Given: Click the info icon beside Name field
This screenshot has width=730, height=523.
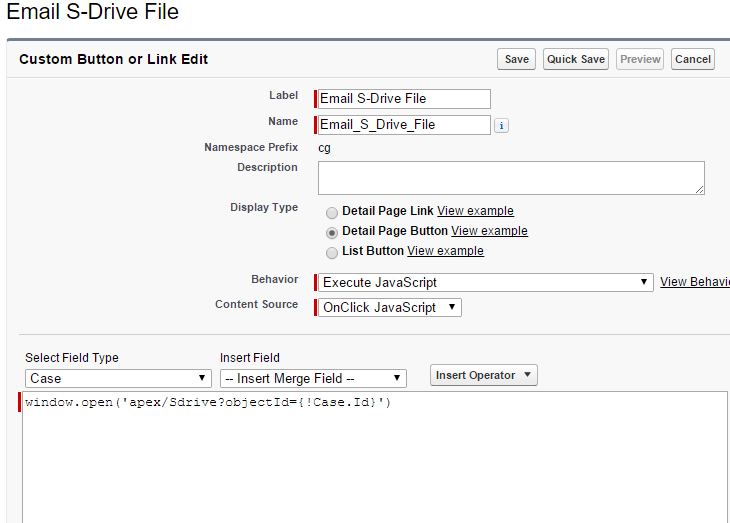Looking at the screenshot, I should [x=501, y=126].
